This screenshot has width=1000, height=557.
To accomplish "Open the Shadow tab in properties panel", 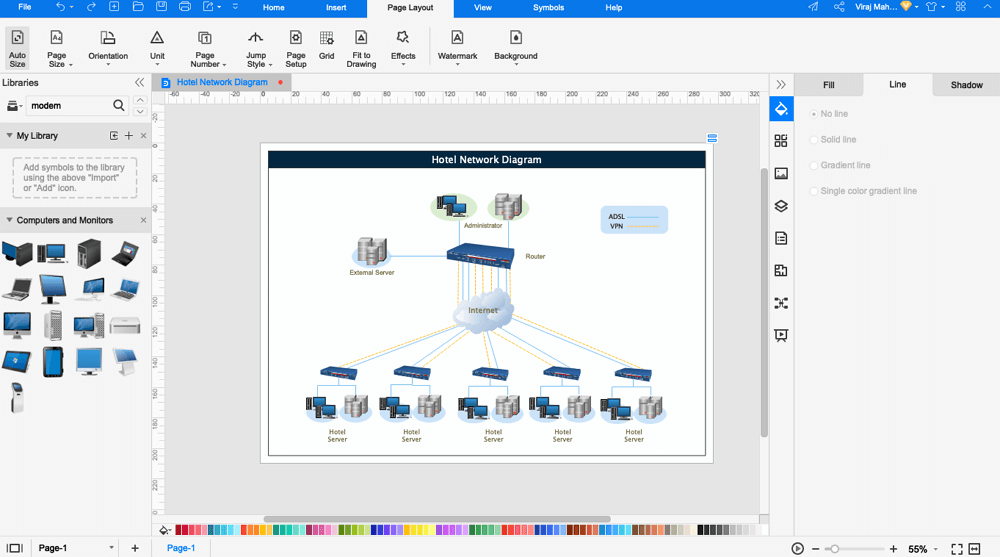I will (966, 85).
